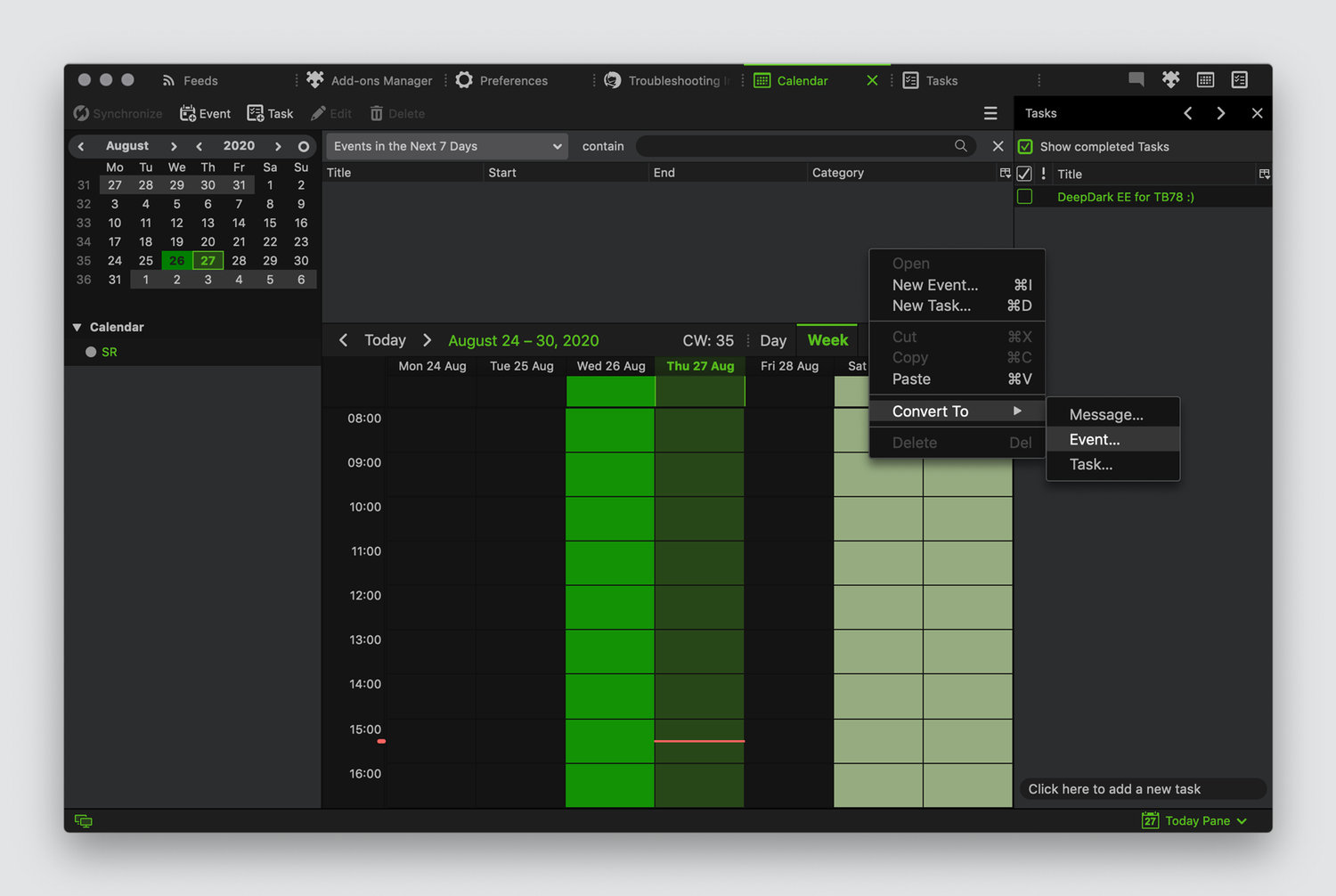
Task: Convert to Message... in submenu
Action: tap(1113, 414)
